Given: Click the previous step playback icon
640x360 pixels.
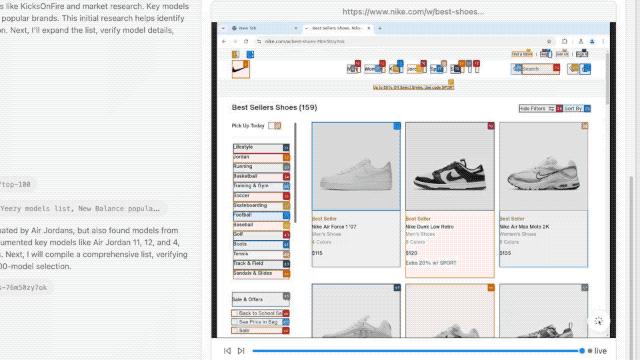Looking at the screenshot, I should pyautogui.click(x=227, y=351).
